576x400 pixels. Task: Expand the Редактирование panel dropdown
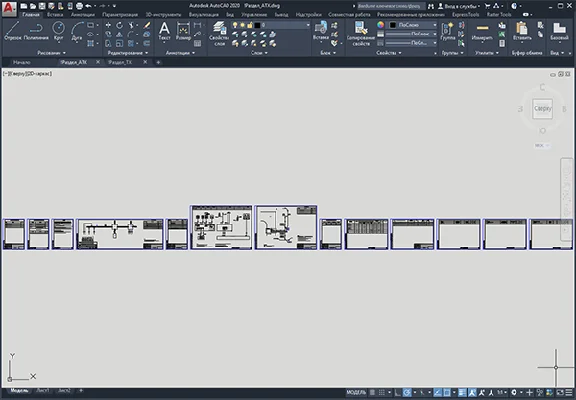128,53
